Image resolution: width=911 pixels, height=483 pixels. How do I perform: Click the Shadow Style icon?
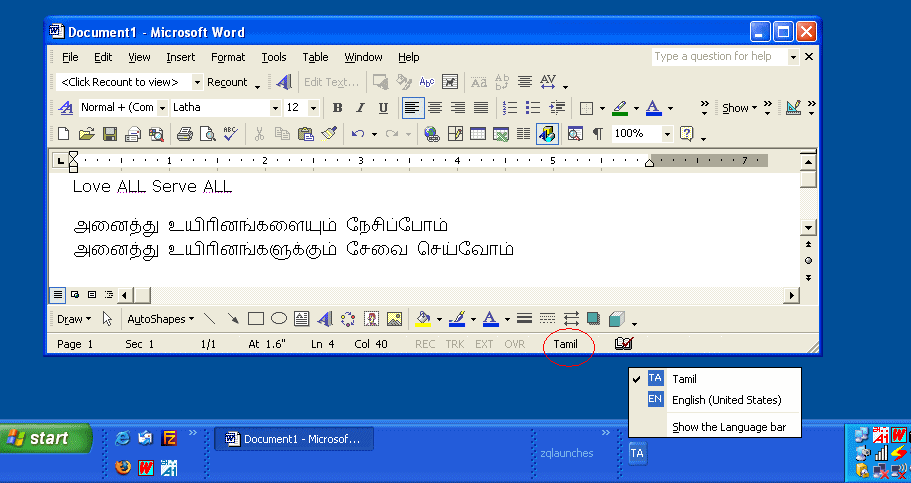(x=593, y=319)
